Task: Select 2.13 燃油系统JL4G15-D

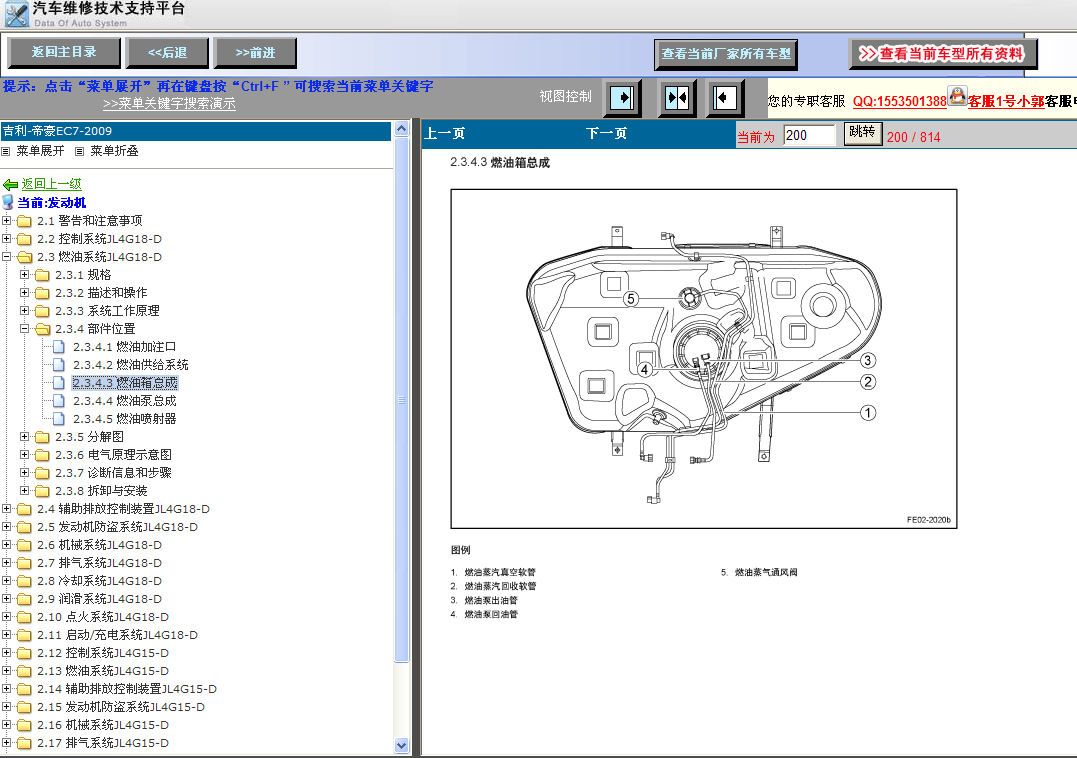Action: point(103,671)
